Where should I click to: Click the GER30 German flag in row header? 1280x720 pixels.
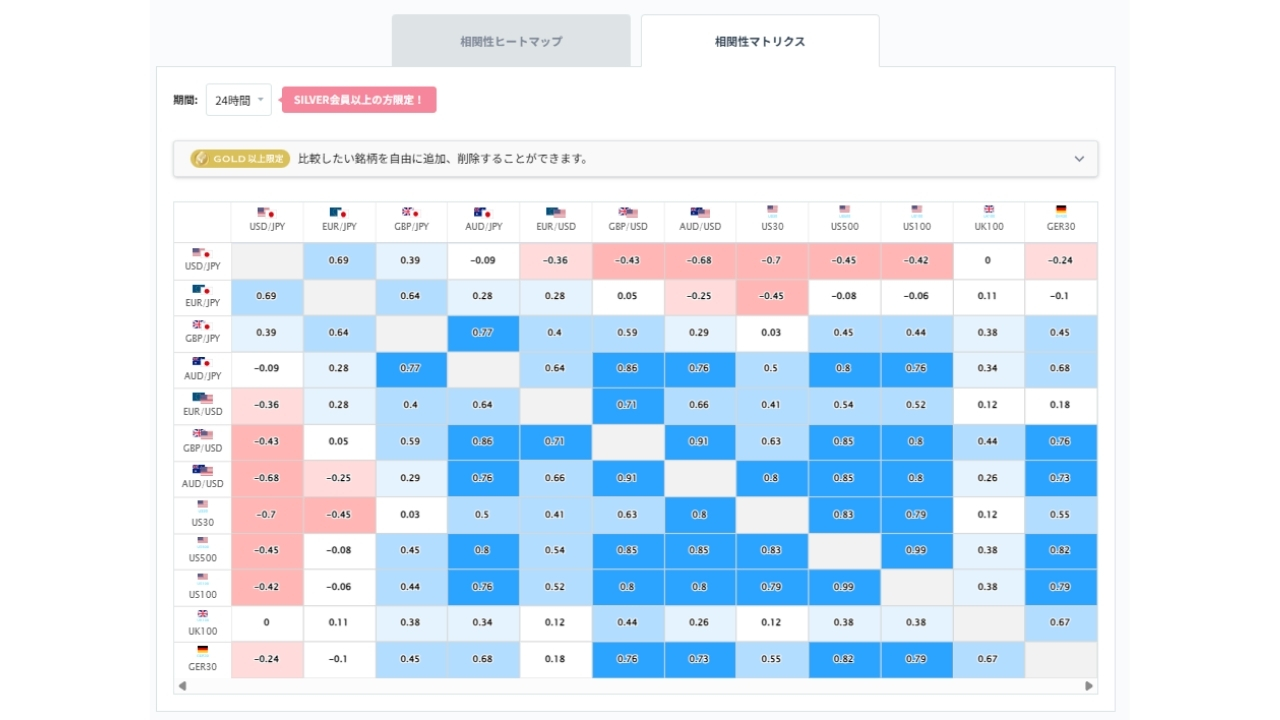202,651
